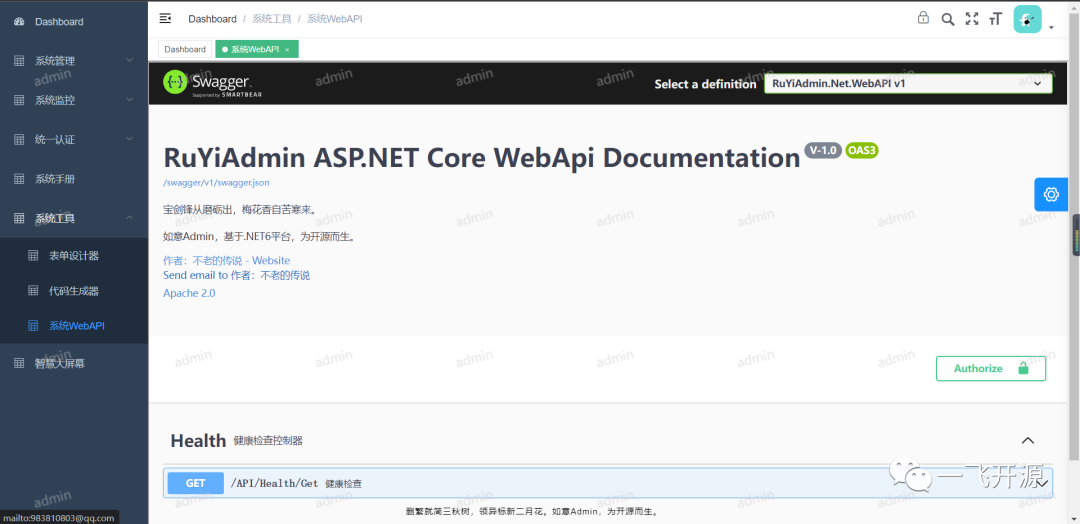This screenshot has height=524, width=1080.
Task: Switch to the Dashboard tab
Action: click(185, 50)
